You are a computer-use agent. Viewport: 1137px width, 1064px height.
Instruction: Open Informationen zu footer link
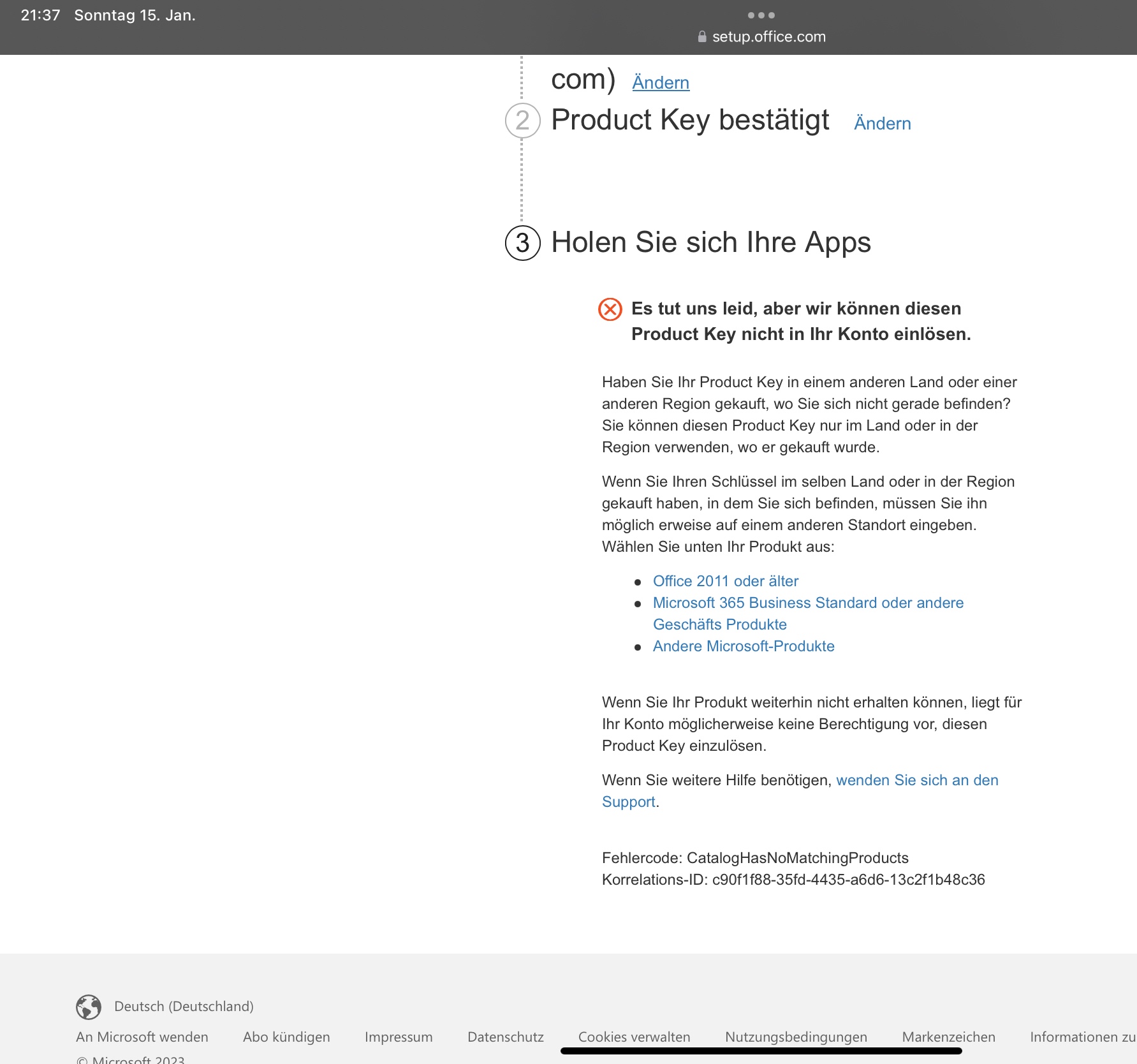click(x=1083, y=1037)
